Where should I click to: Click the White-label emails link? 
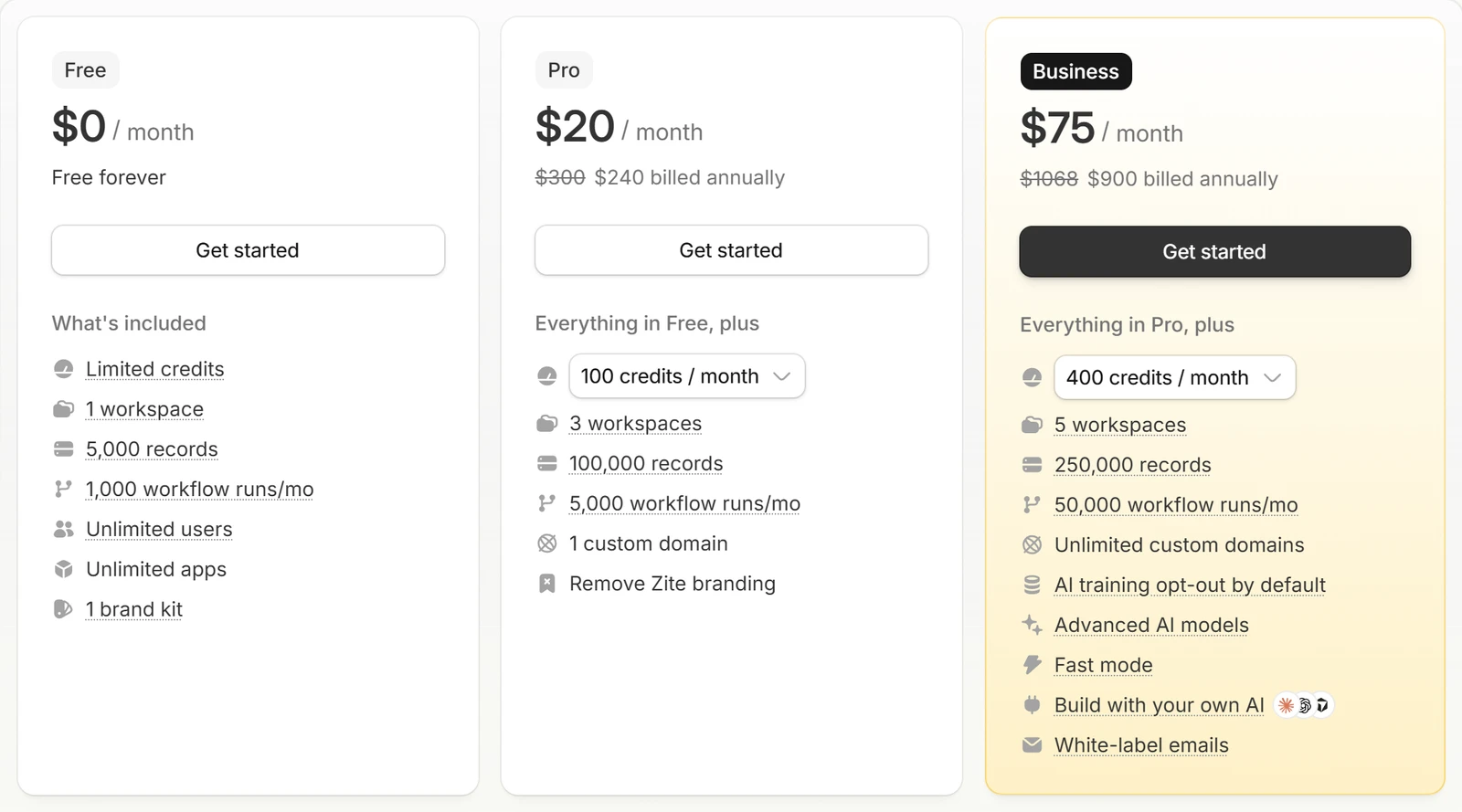click(x=1141, y=745)
